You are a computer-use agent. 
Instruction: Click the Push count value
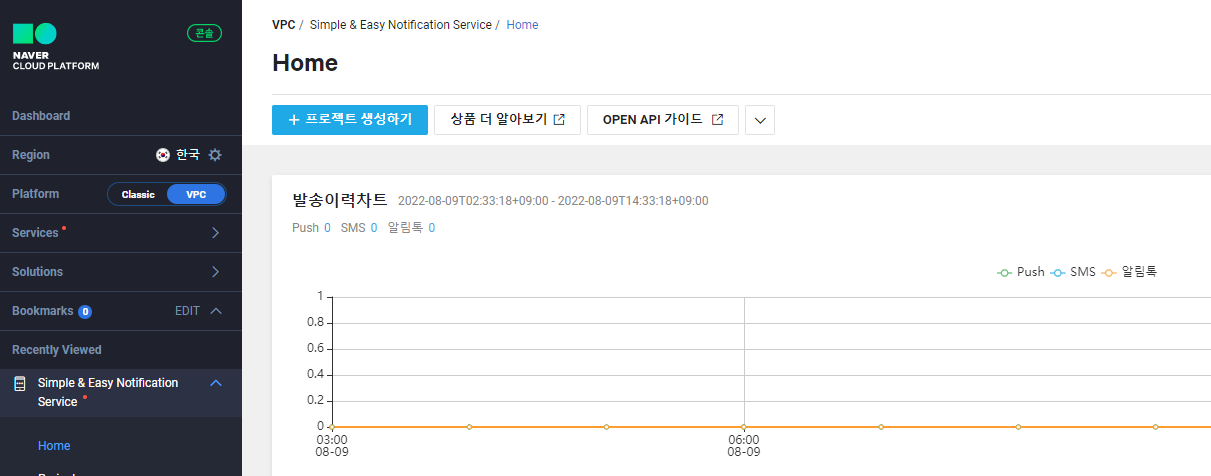[327, 228]
